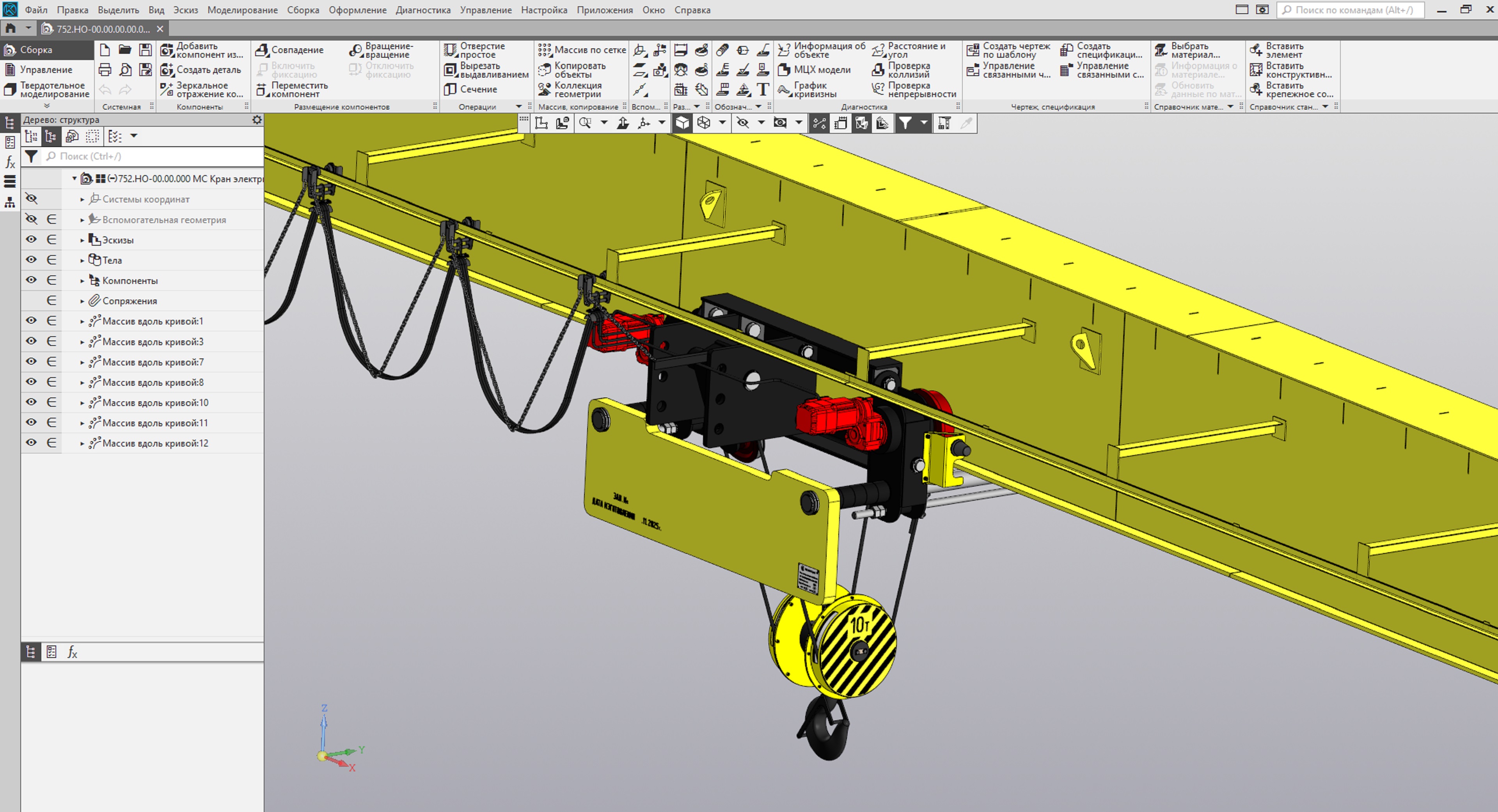Open the Моделирование menu

(x=242, y=10)
